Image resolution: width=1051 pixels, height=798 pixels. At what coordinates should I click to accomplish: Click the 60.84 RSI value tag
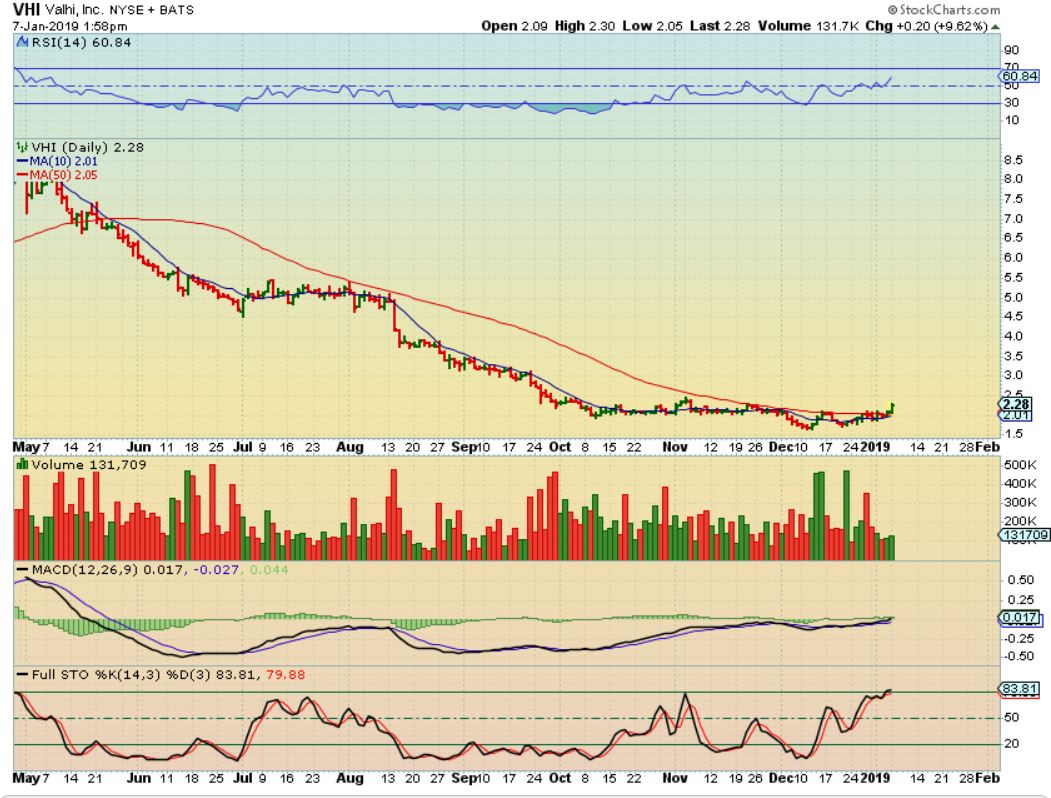coord(1021,76)
